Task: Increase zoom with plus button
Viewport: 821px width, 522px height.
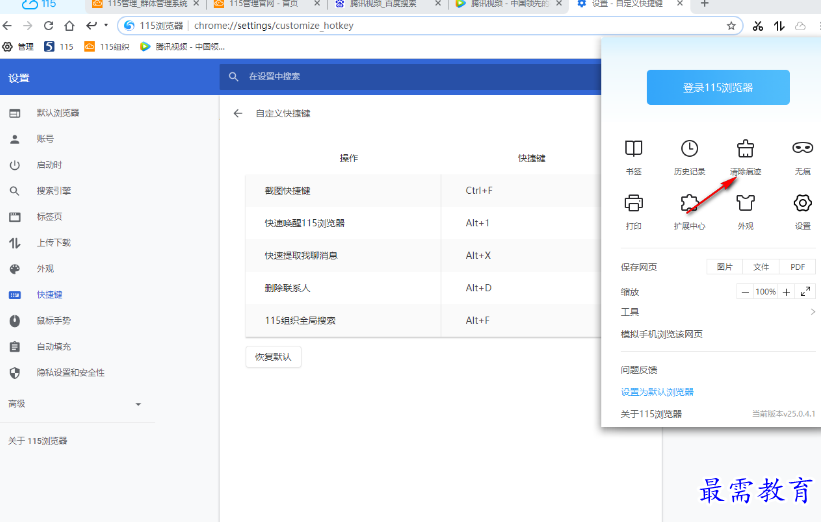Action: point(786,292)
